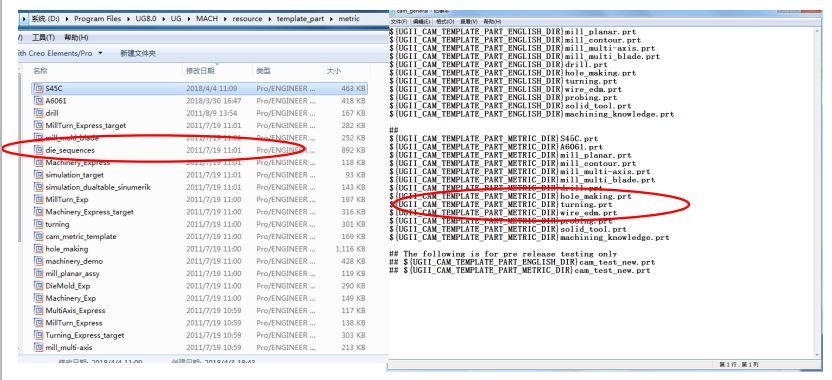Image resolution: width=832 pixels, height=380 pixels.
Task: Click the Notepad vertical scrollbar
Action: click(x=818, y=193)
